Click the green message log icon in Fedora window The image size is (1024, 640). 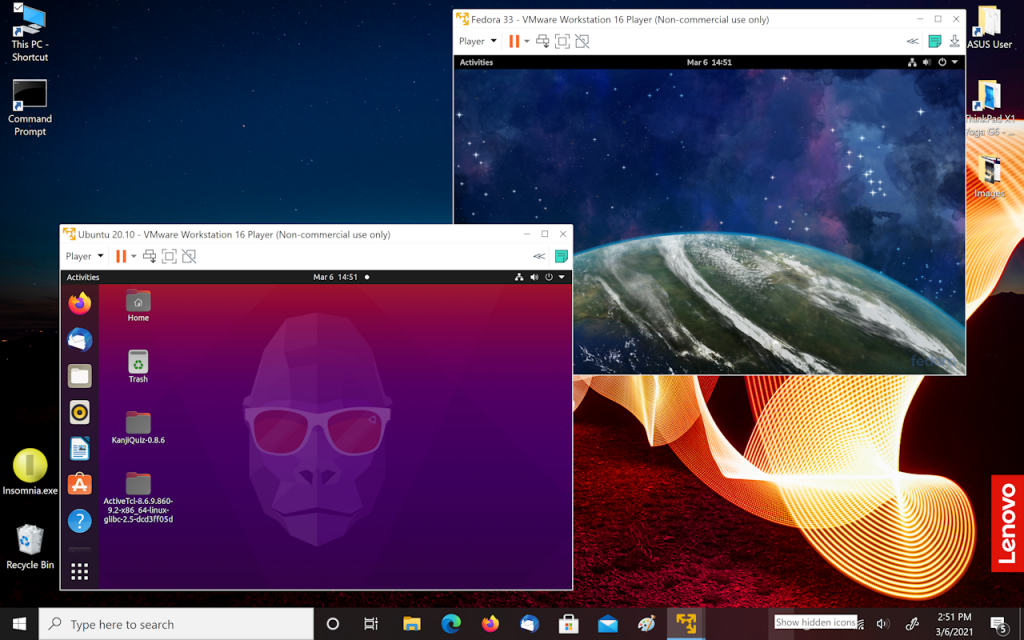935,41
